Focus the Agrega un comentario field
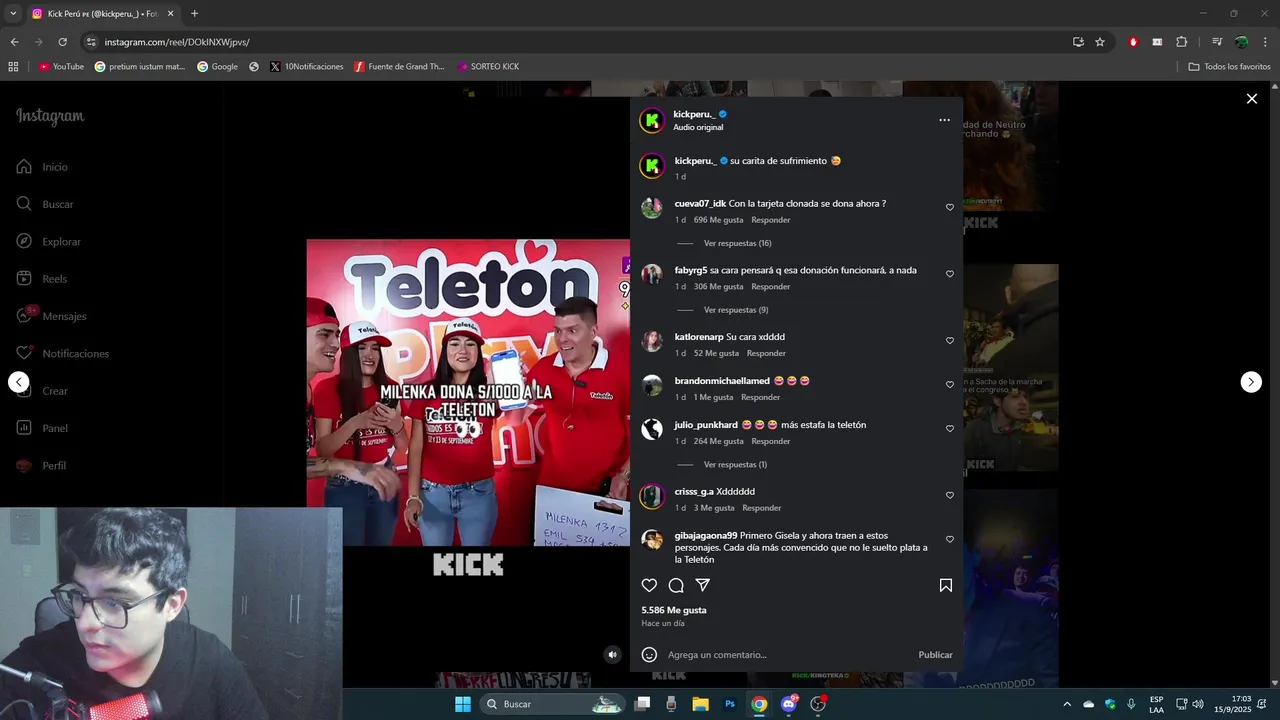This screenshot has width=1280, height=720. coord(788,655)
